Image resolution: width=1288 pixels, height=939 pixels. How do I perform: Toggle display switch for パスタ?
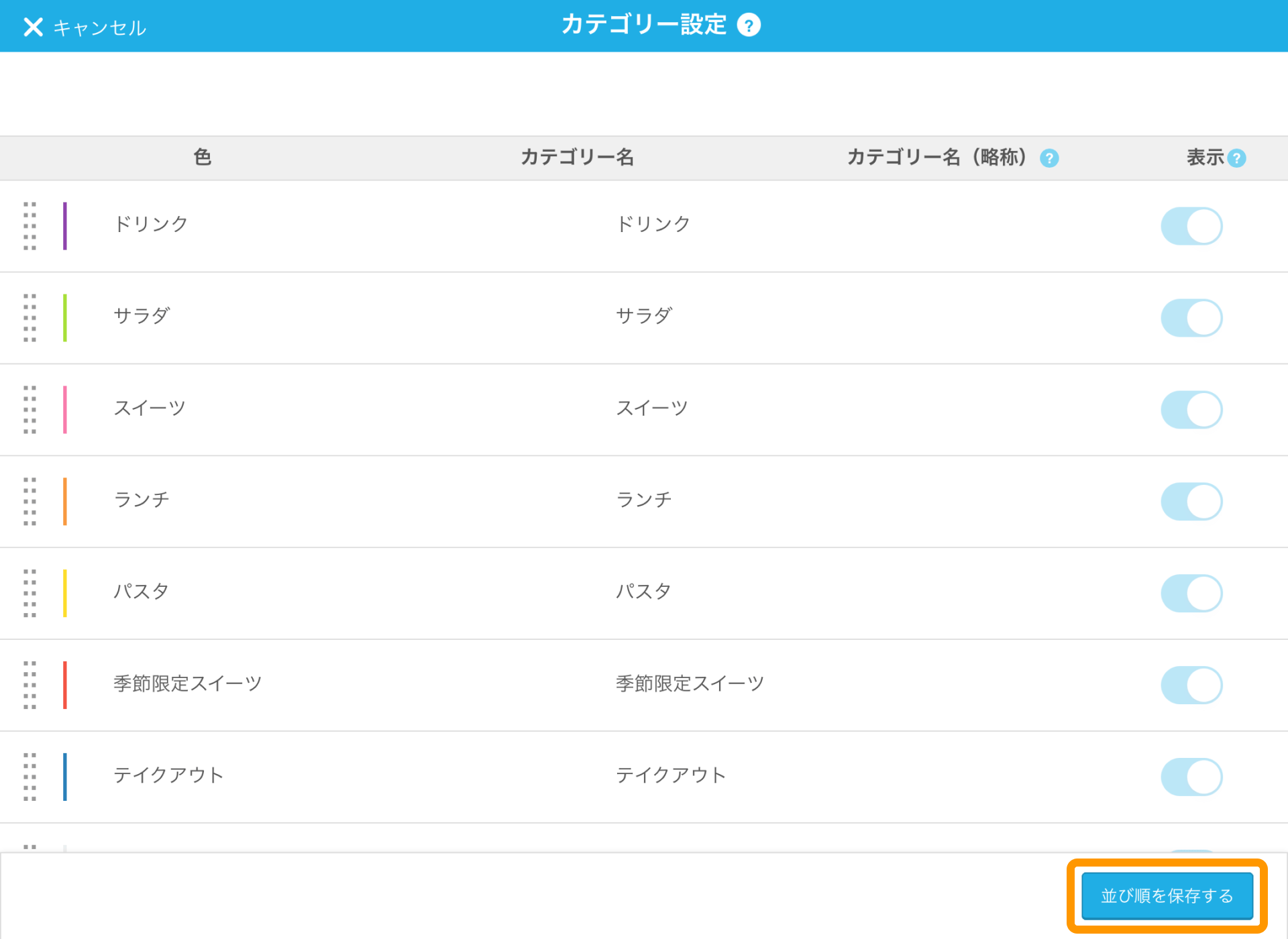click(x=1191, y=594)
